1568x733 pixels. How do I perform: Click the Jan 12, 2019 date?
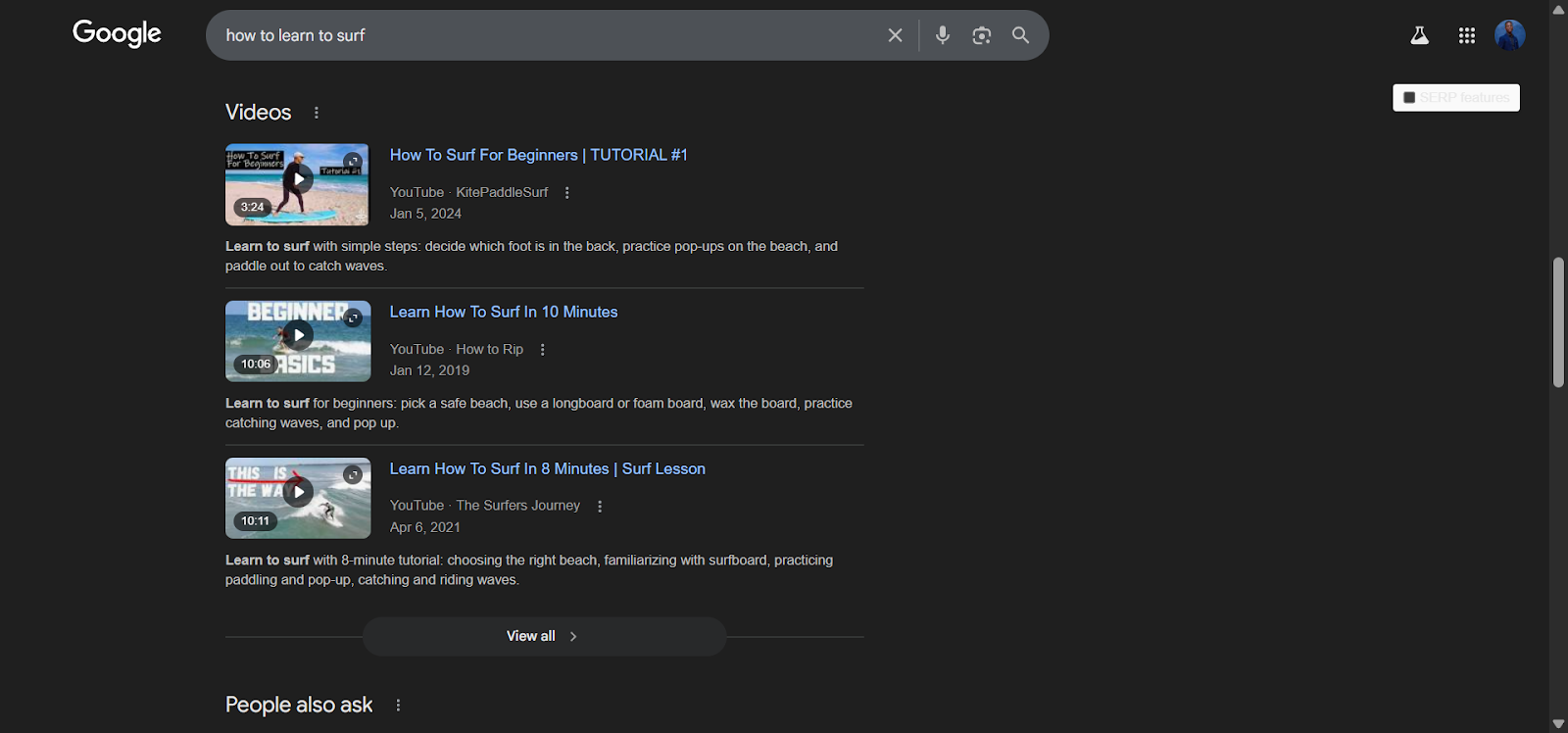429,370
